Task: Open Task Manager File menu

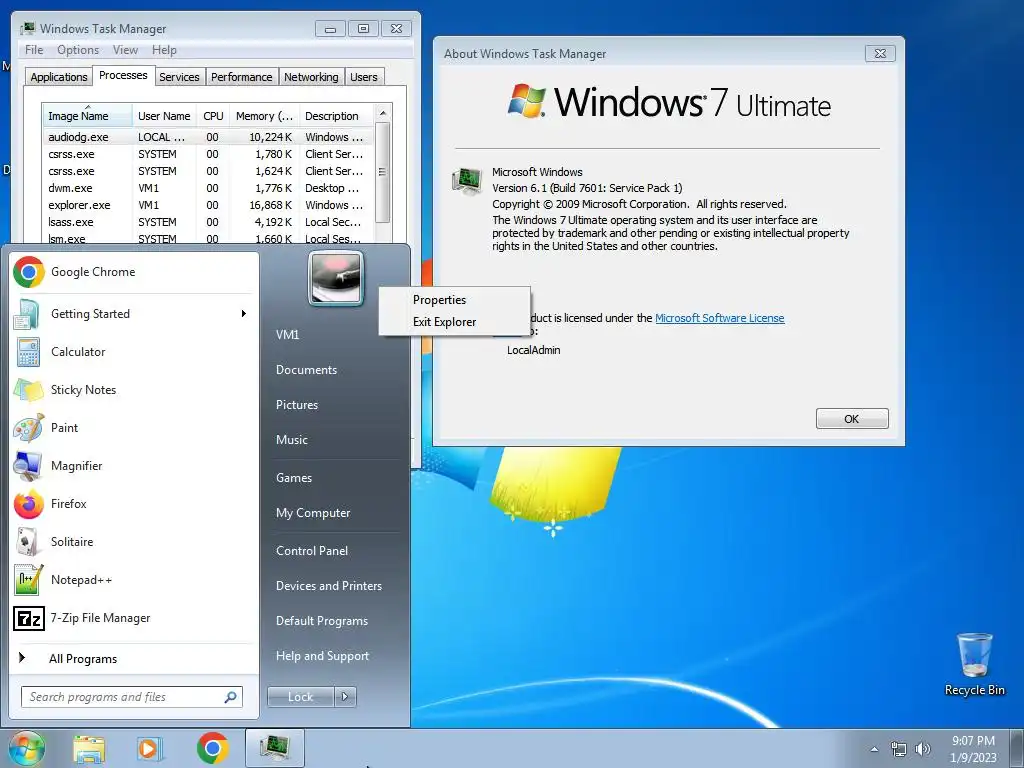Action: coord(34,50)
